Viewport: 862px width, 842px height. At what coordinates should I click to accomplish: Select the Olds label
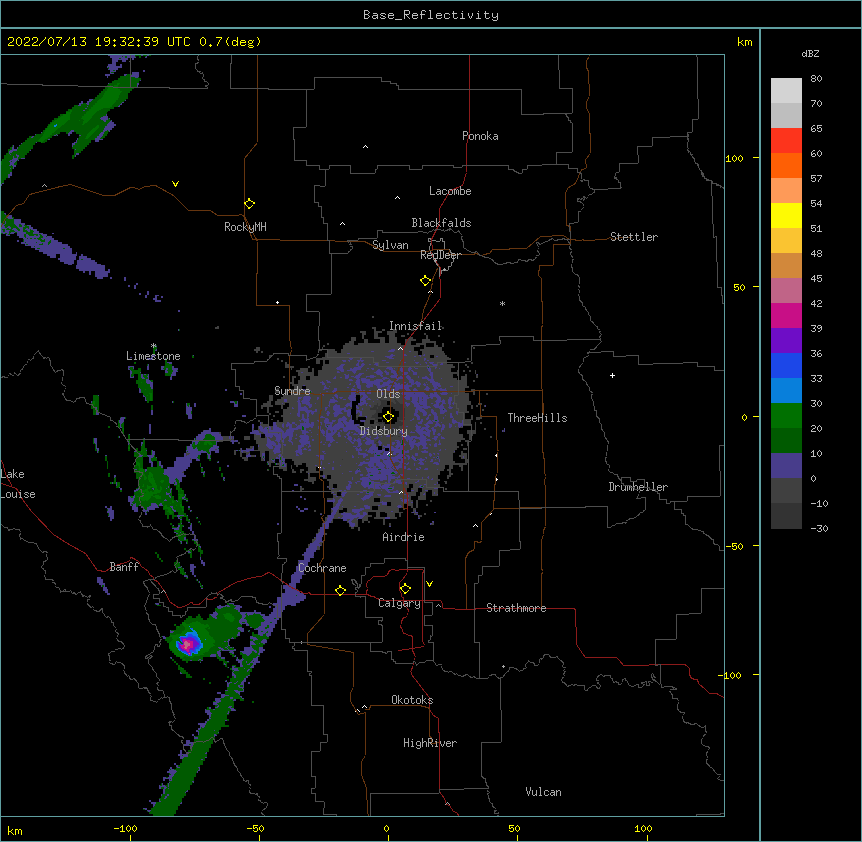click(388, 394)
